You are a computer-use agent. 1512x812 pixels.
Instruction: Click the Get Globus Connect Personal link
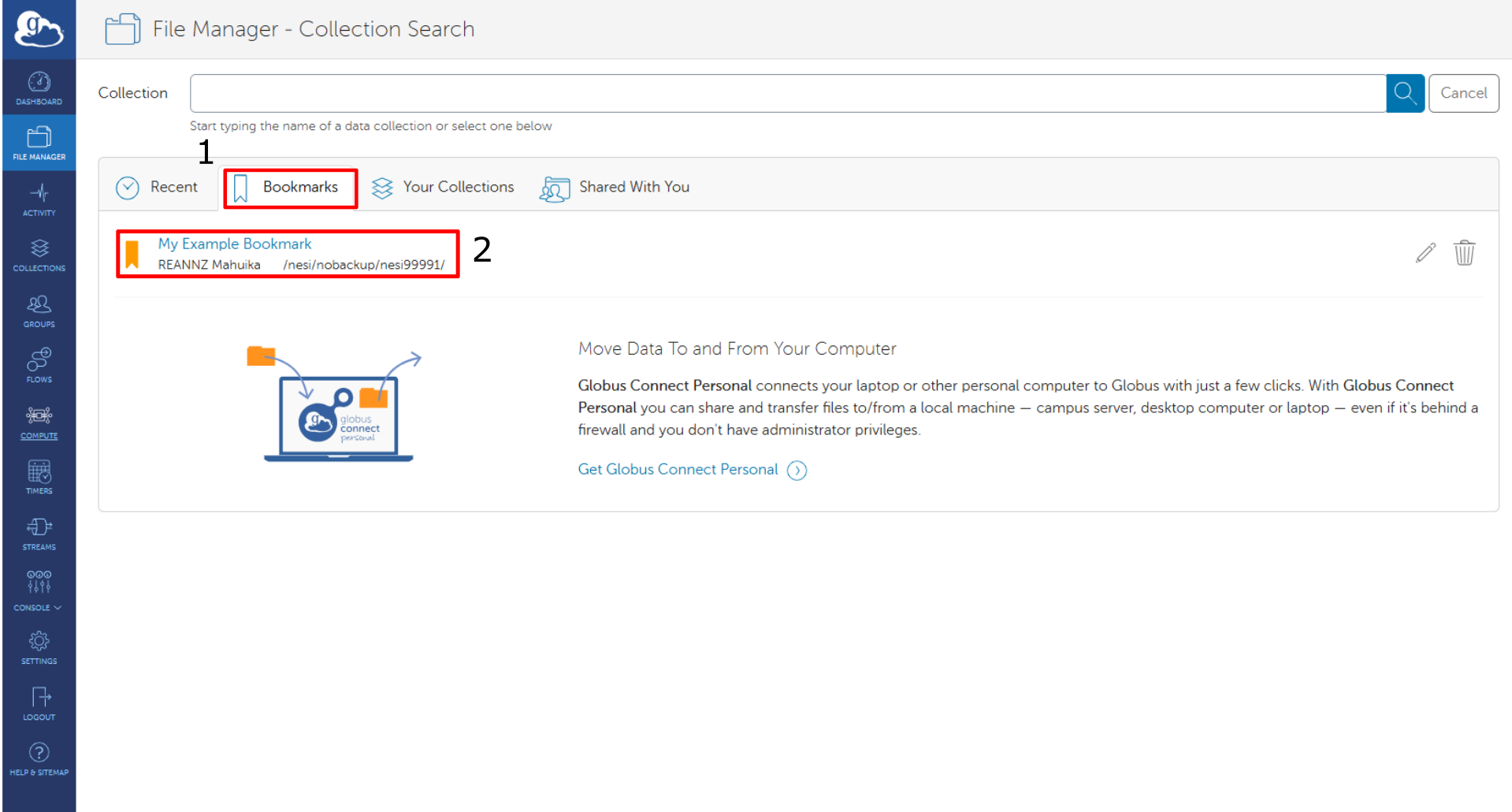[x=678, y=469]
